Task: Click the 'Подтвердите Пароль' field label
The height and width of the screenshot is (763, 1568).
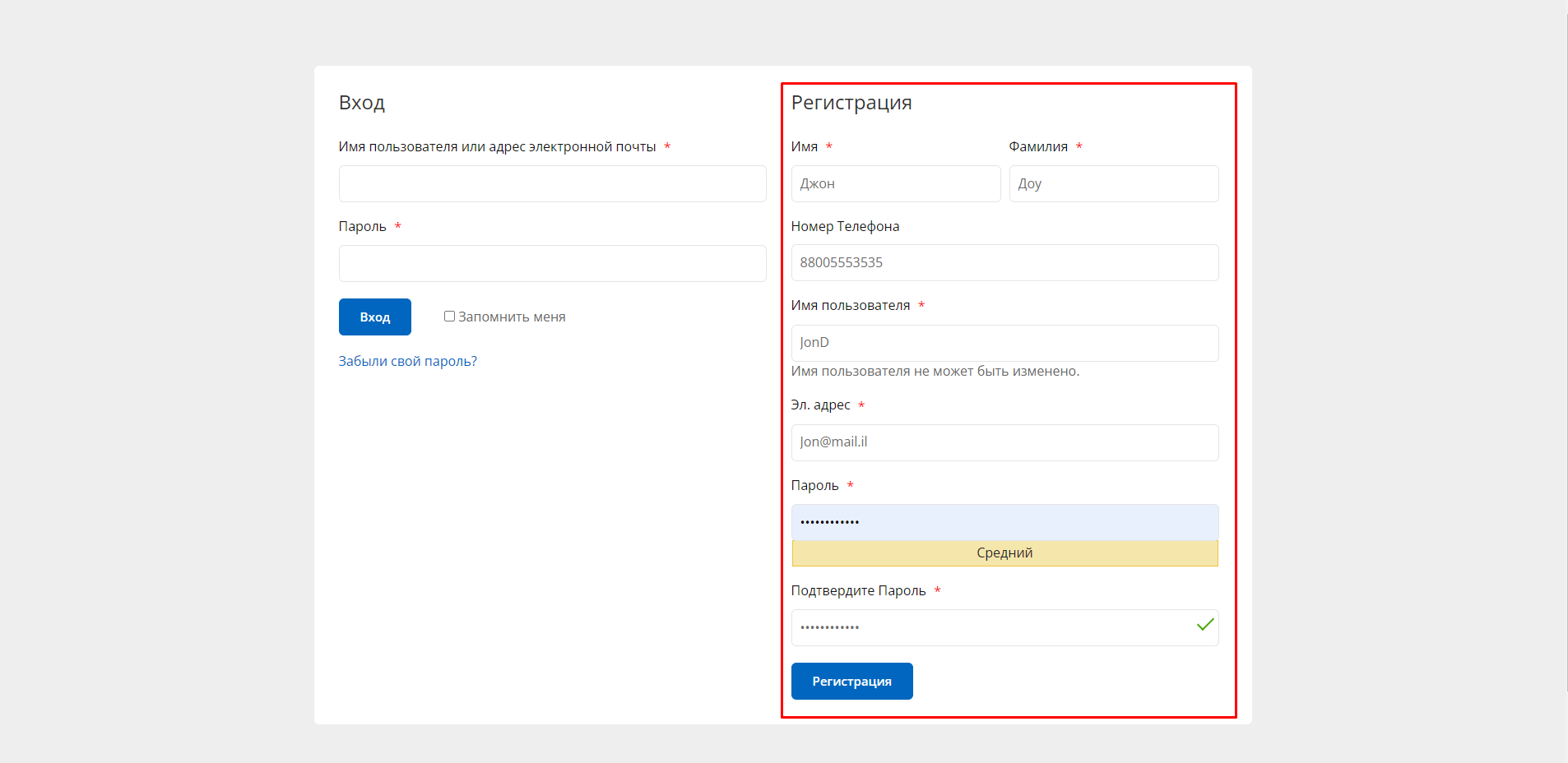Action: [x=858, y=591]
